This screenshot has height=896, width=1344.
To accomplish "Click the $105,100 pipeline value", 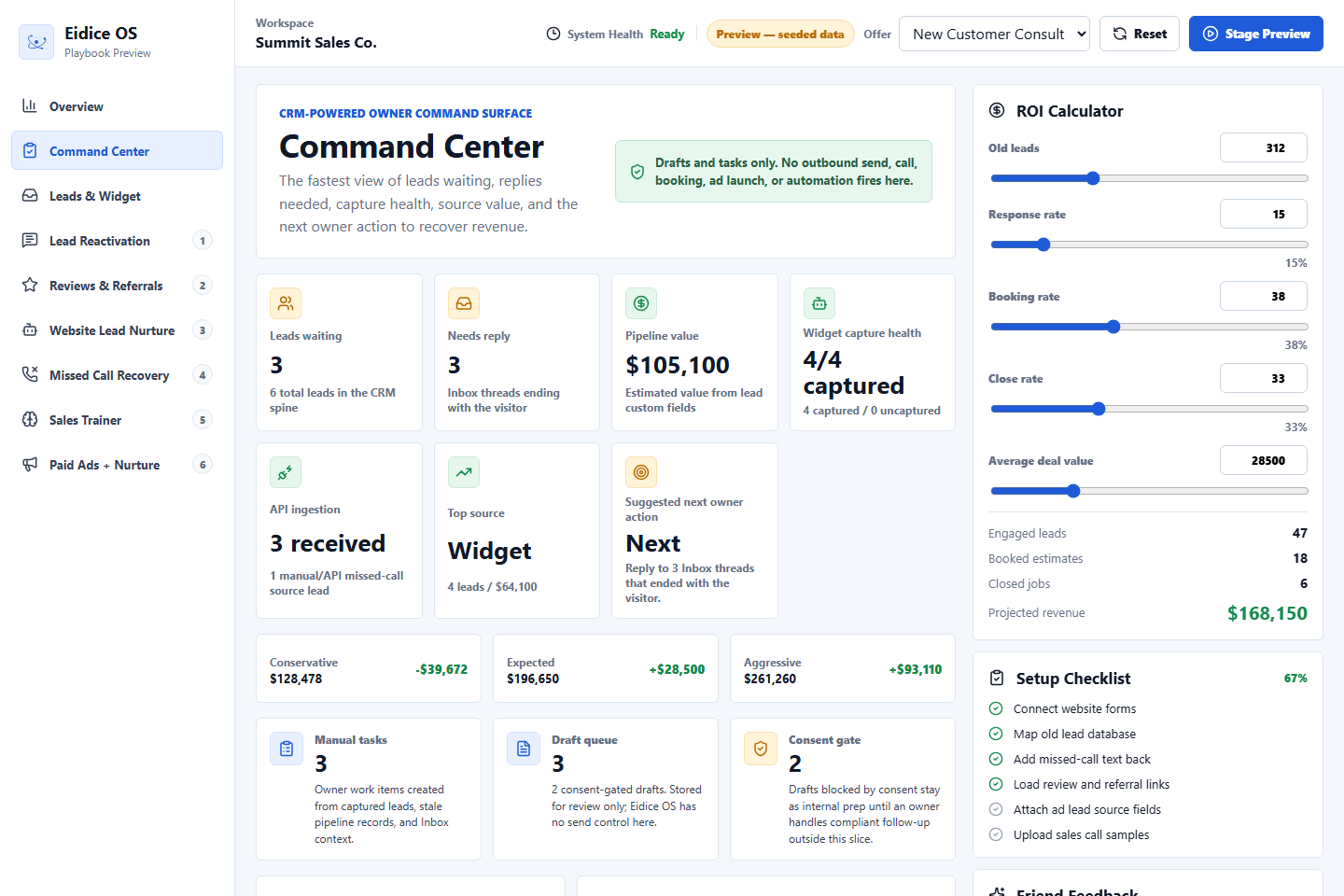I will [678, 365].
